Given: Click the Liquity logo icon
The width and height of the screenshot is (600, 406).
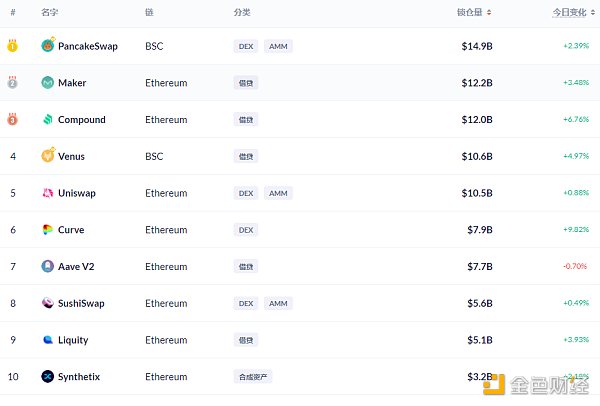Looking at the screenshot, I should [48, 340].
